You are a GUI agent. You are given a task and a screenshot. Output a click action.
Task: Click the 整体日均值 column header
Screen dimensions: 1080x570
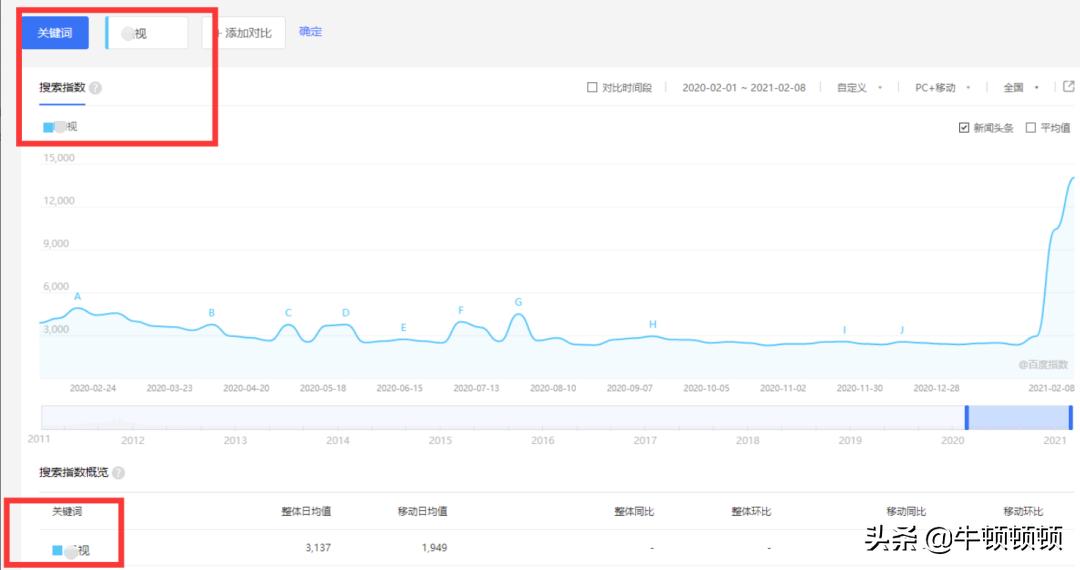pos(307,511)
